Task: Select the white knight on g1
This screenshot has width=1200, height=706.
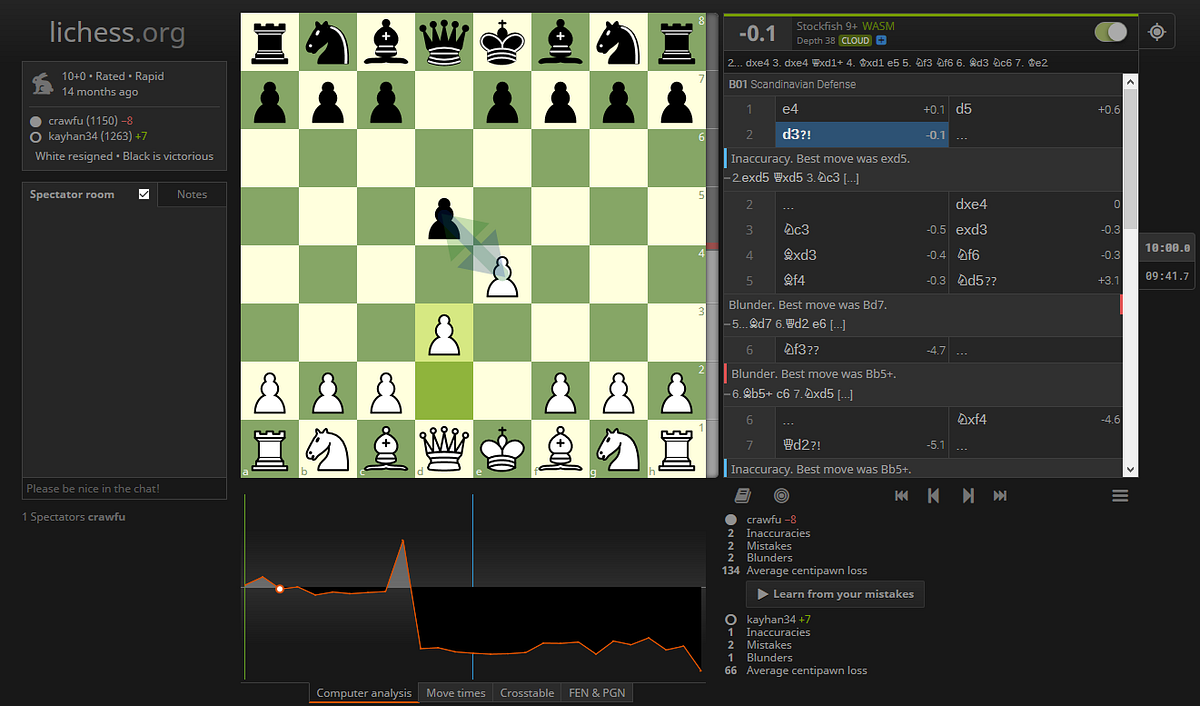Action: [618, 450]
